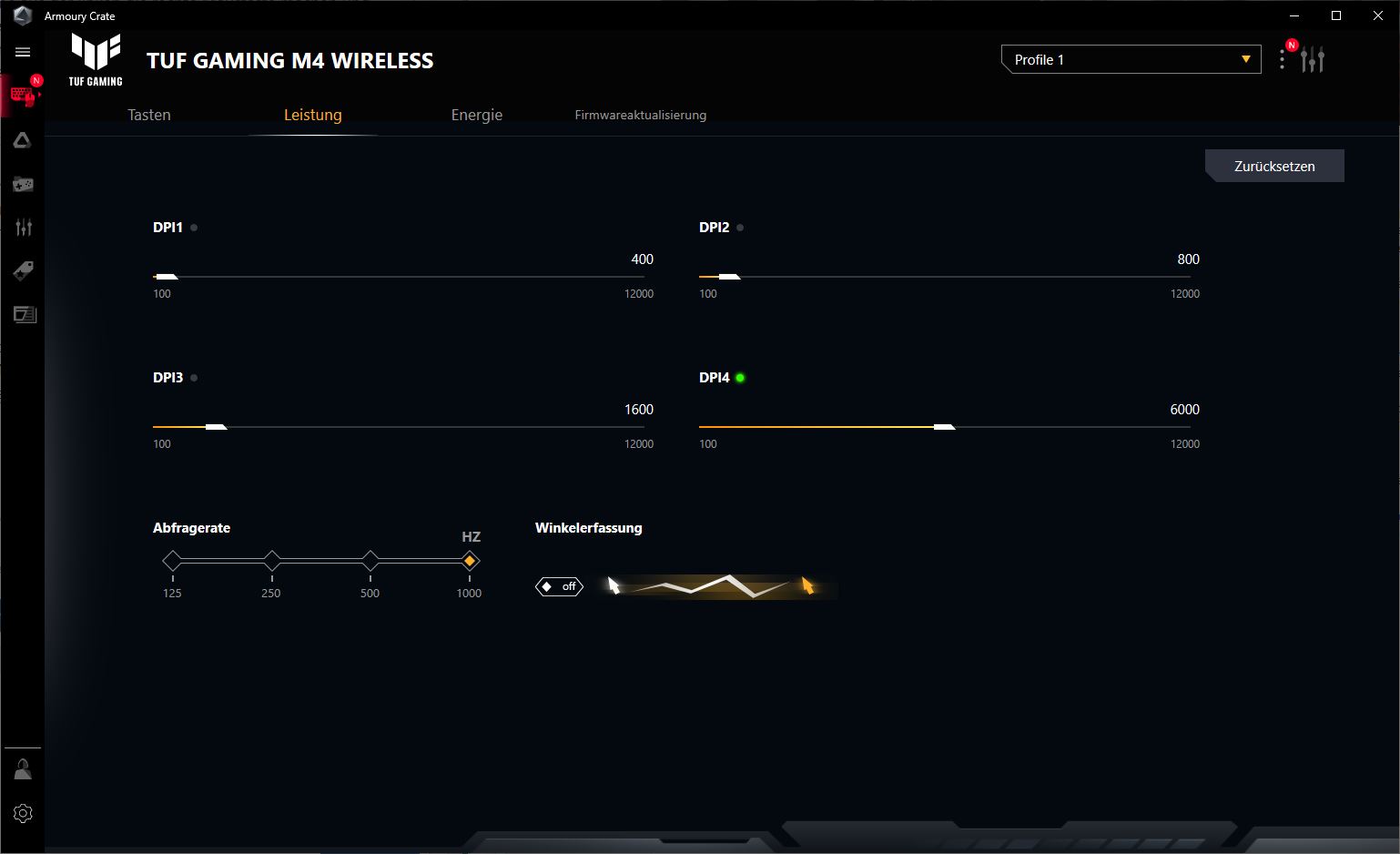Click the Abfragerate label
1400x854 pixels.
(x=191, y=528)
